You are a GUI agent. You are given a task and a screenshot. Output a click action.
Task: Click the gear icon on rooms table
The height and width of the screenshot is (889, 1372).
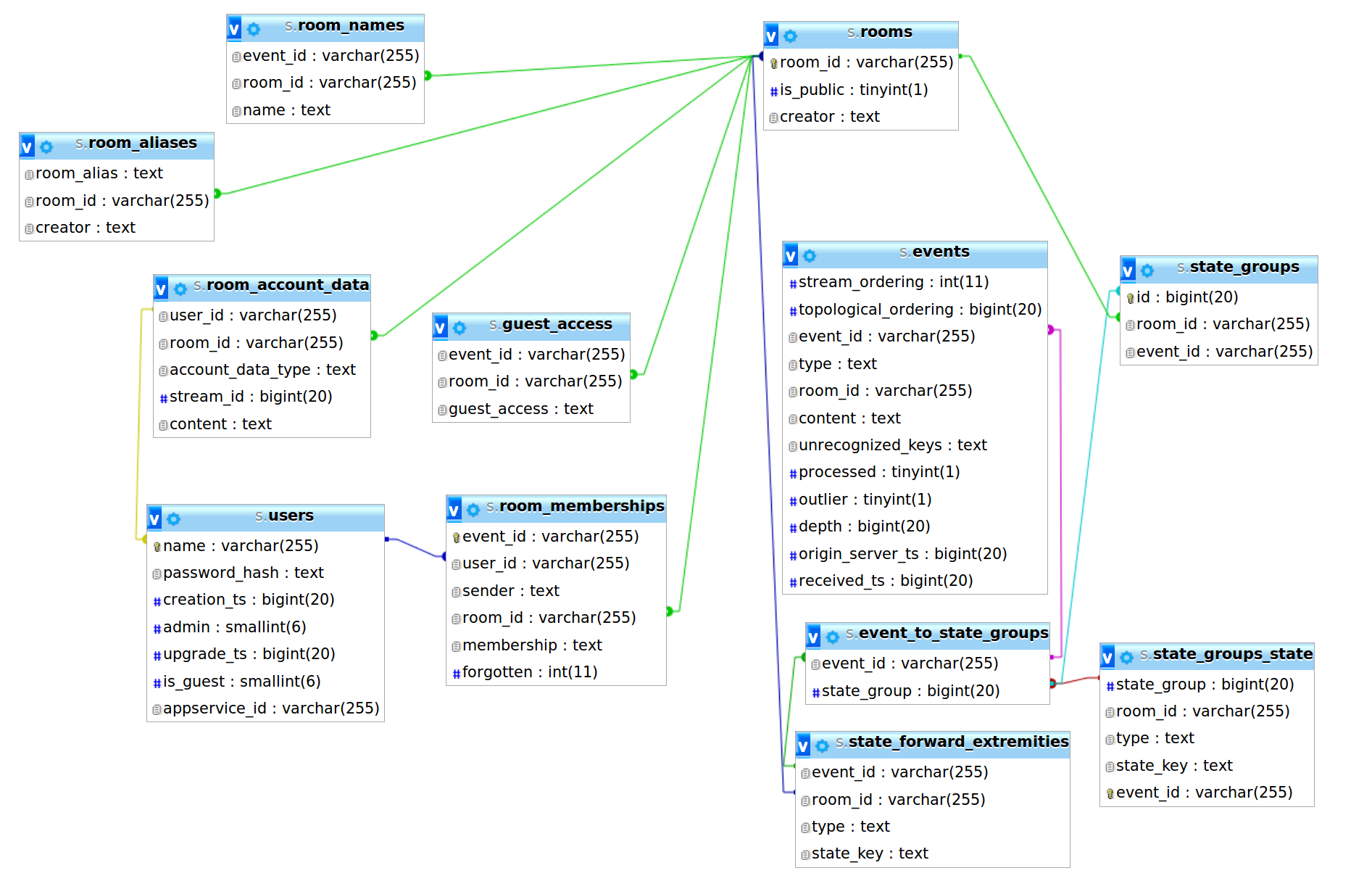coord(790,36)
